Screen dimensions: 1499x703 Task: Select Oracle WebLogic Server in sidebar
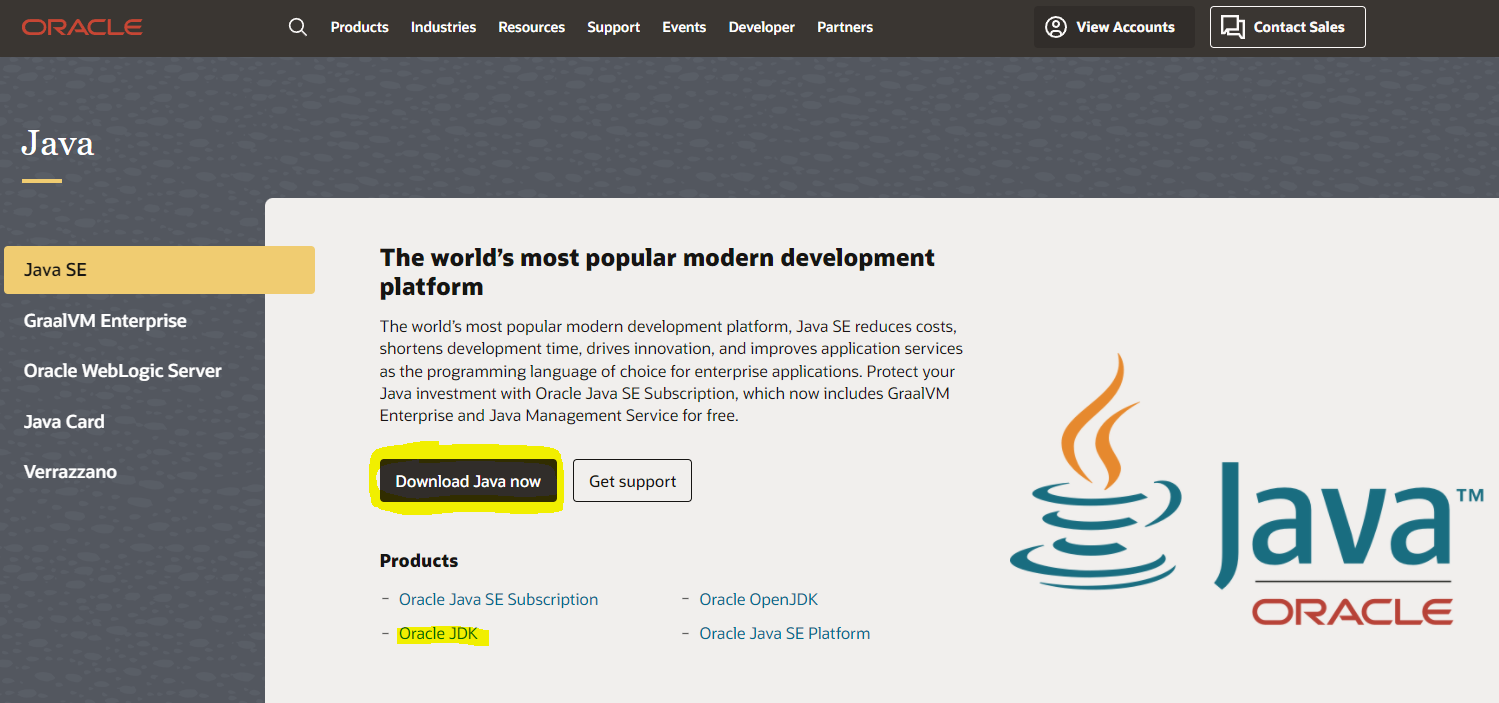(x=123, y=371)
